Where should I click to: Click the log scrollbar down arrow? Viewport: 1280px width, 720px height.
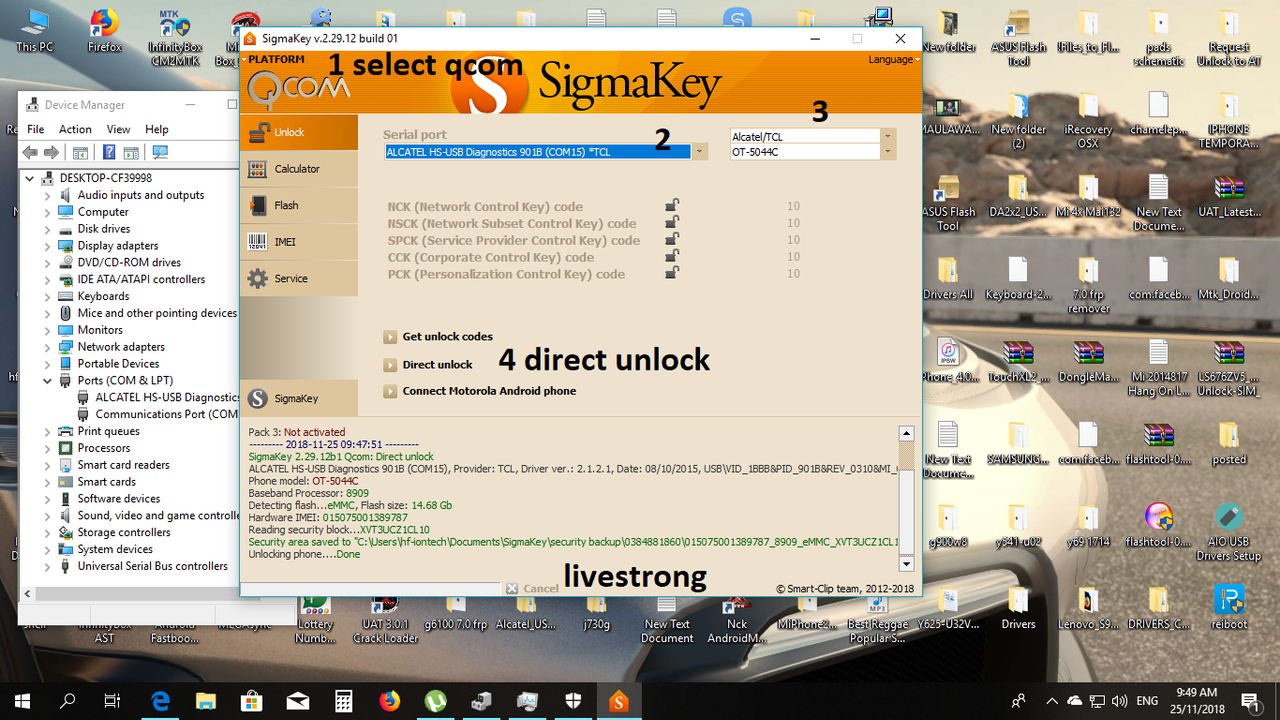pyautogui.click(x=907, y=565)
